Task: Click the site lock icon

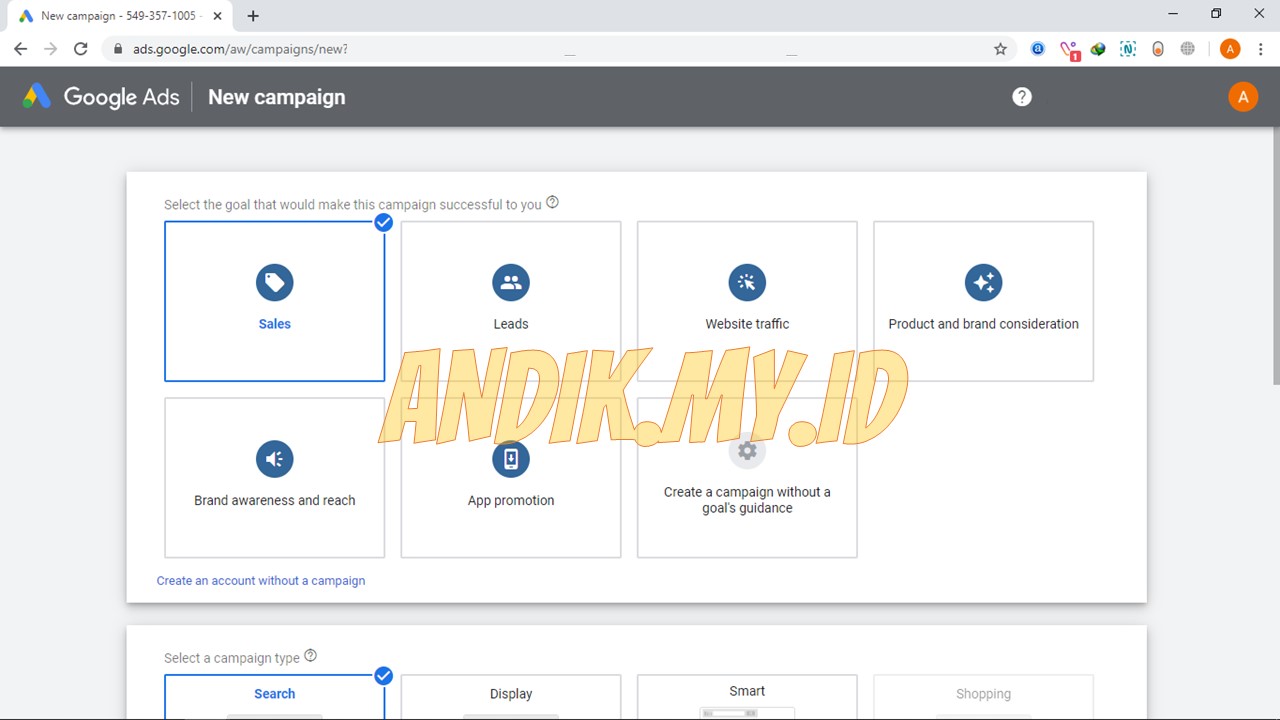Action: pyautogui.click(x=117, y=48)
